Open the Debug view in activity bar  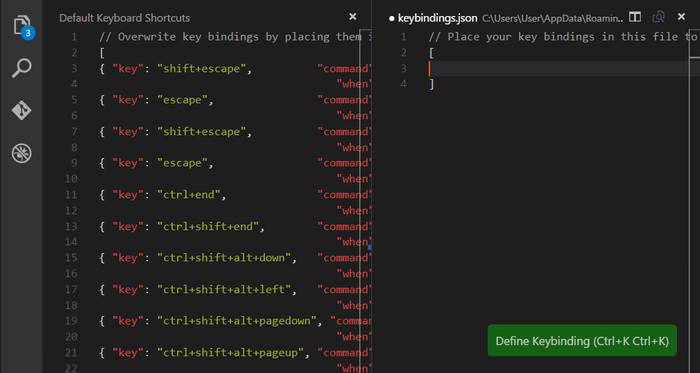coord(21,153)
